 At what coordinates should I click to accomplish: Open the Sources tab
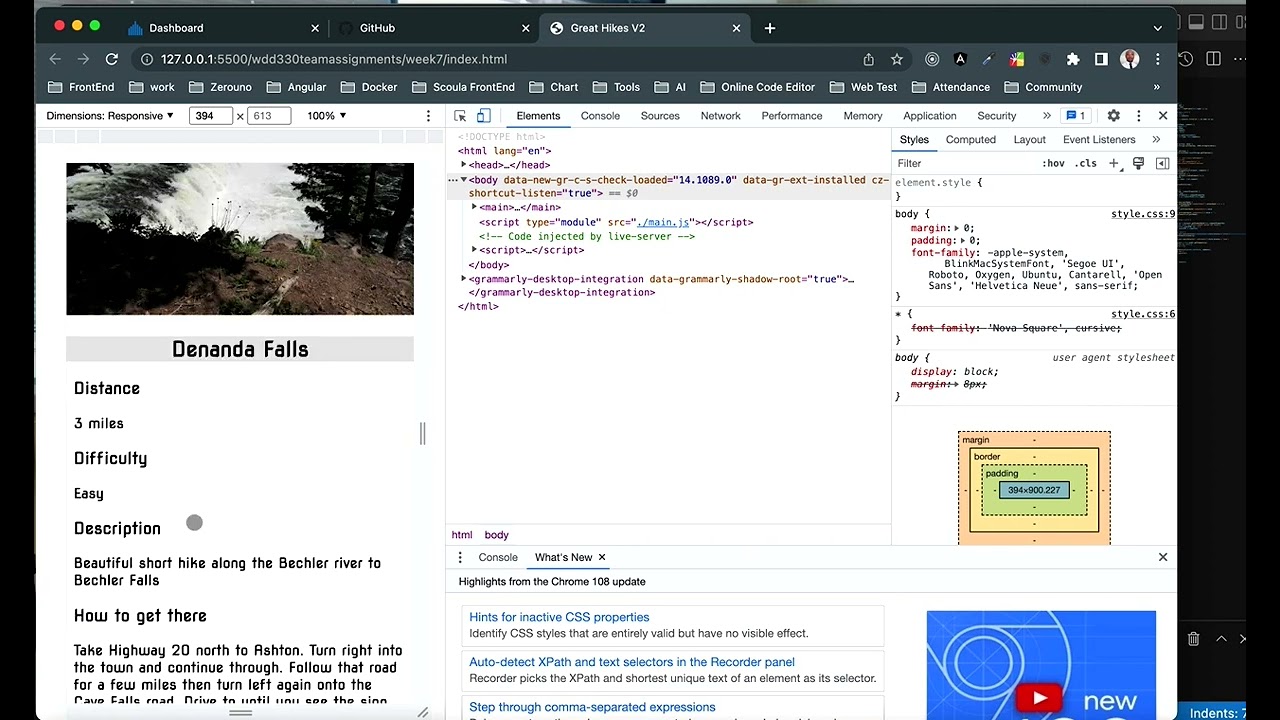[660, 116]
